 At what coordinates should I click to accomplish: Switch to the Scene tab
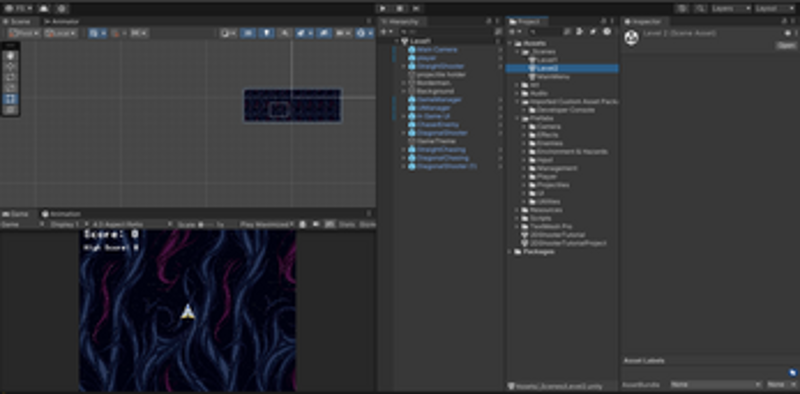click(19, 21)
